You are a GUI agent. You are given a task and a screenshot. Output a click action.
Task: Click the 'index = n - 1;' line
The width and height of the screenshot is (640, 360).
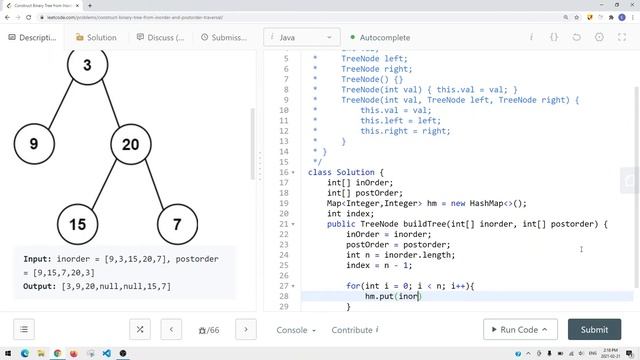click(x=379, y=265)
